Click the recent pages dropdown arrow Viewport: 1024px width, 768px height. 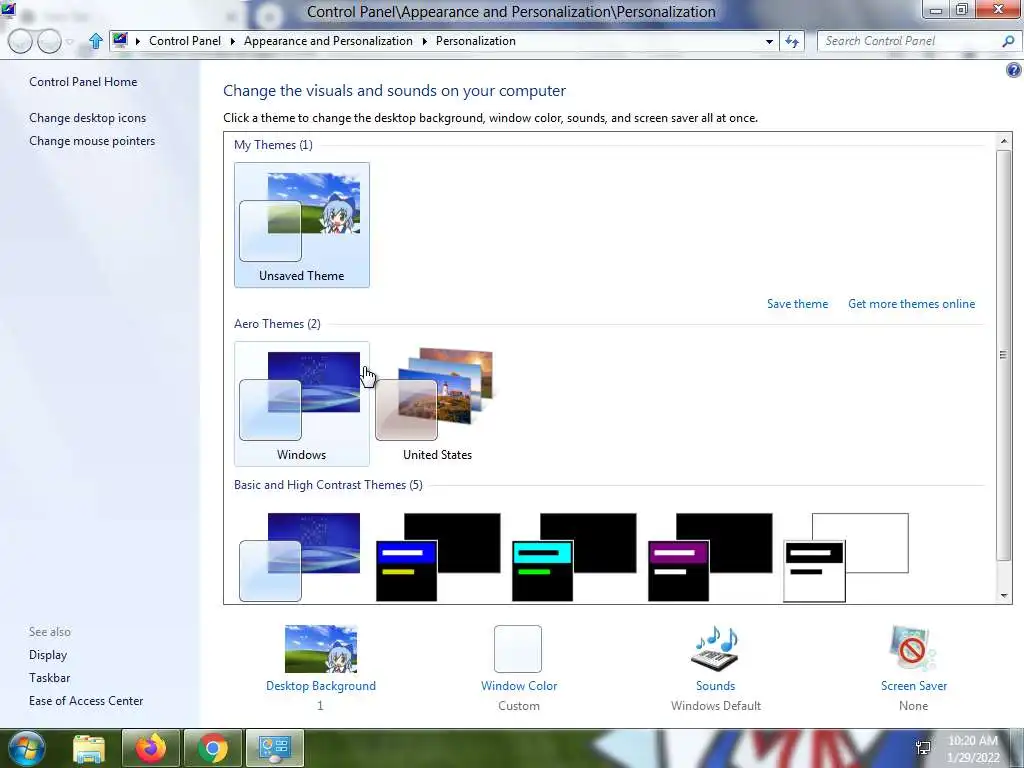click(70, 42)
